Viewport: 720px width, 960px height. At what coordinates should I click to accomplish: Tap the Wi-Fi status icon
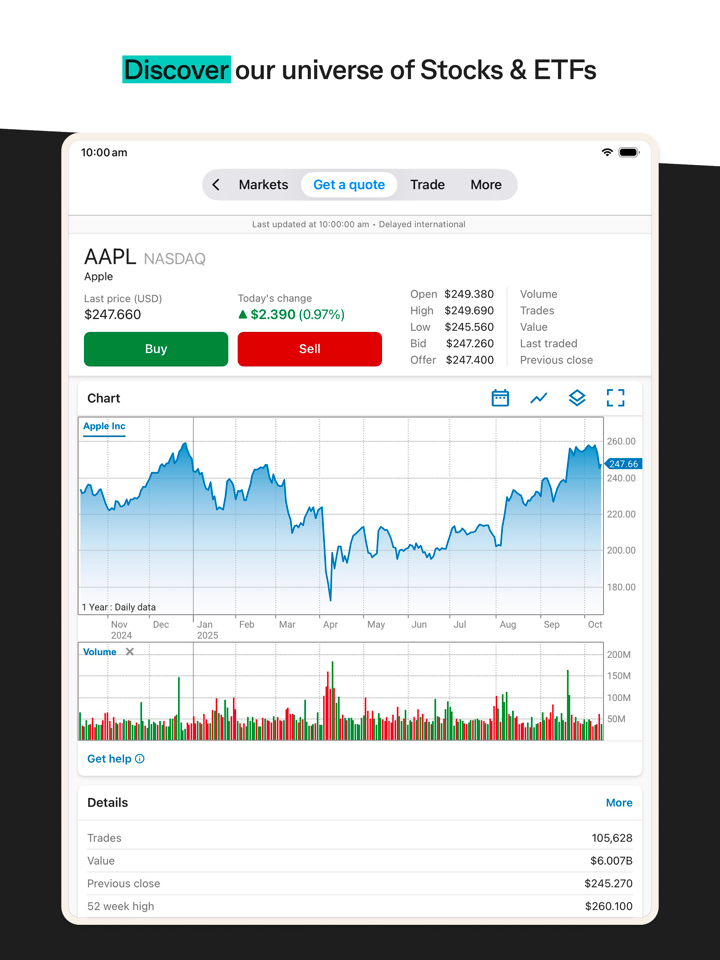pyautogui.click(x=607, y=152)
